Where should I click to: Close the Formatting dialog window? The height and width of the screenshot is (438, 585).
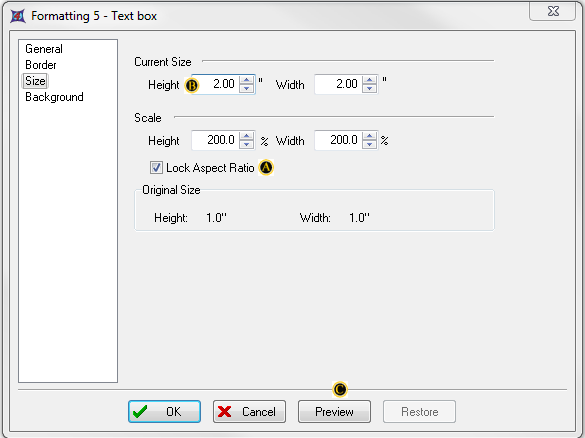553,11
